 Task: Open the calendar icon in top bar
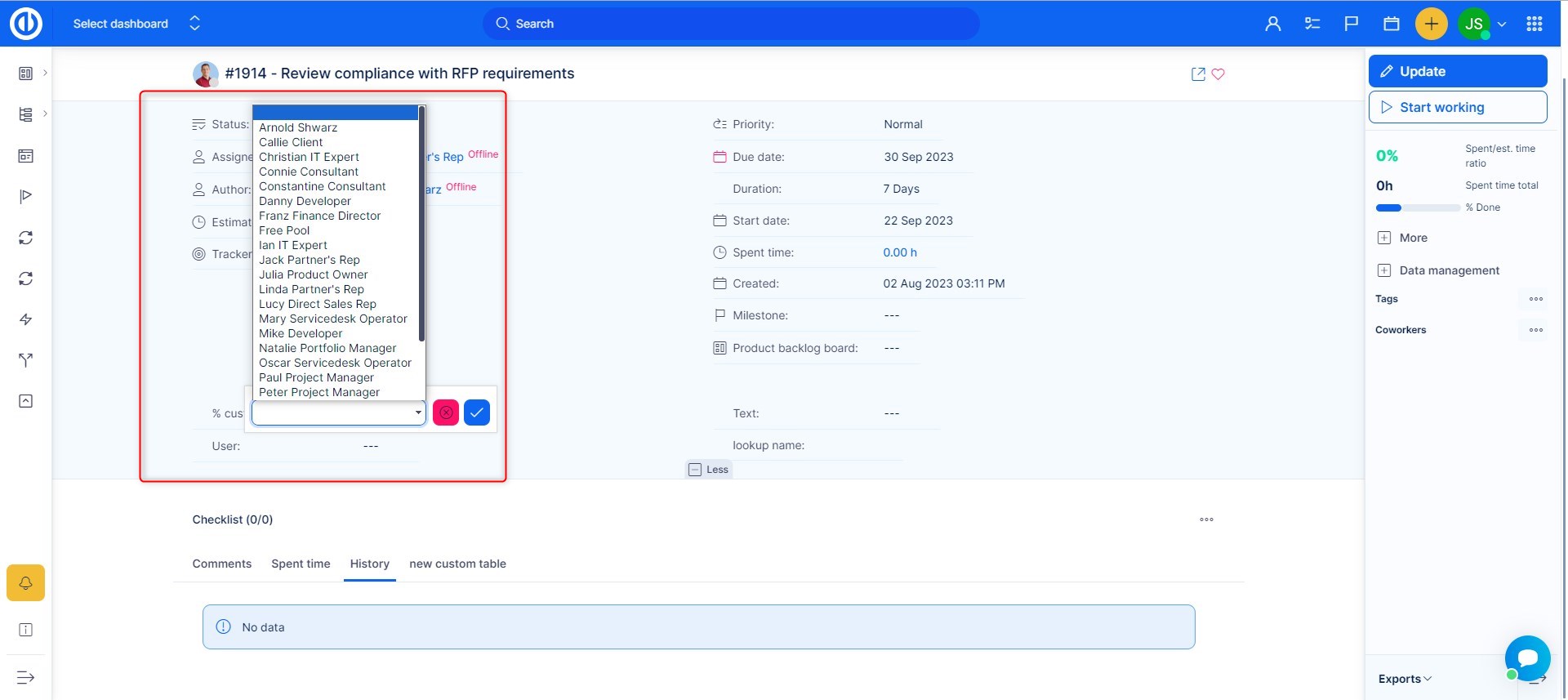click(x=1392, y=24)
